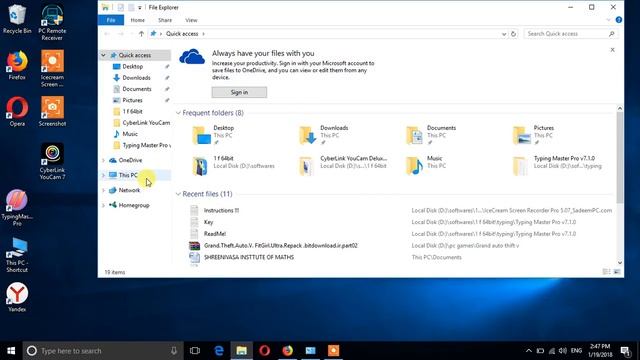This screenshot has height=360, width=640.
Task: Show hidden system tray icons
Action: pyautogui.click(x=529, y=351)
